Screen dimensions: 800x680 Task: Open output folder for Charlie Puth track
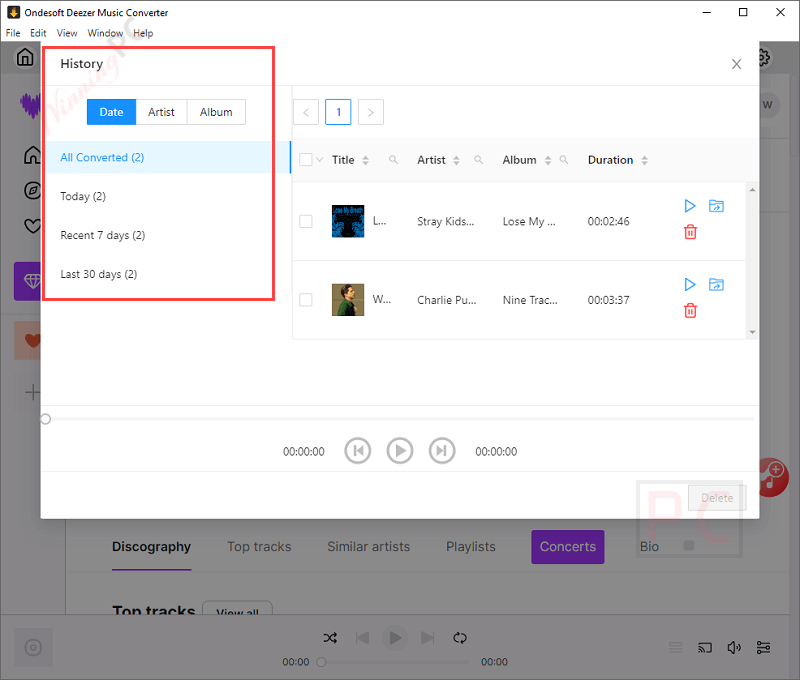tap(716, 285)
